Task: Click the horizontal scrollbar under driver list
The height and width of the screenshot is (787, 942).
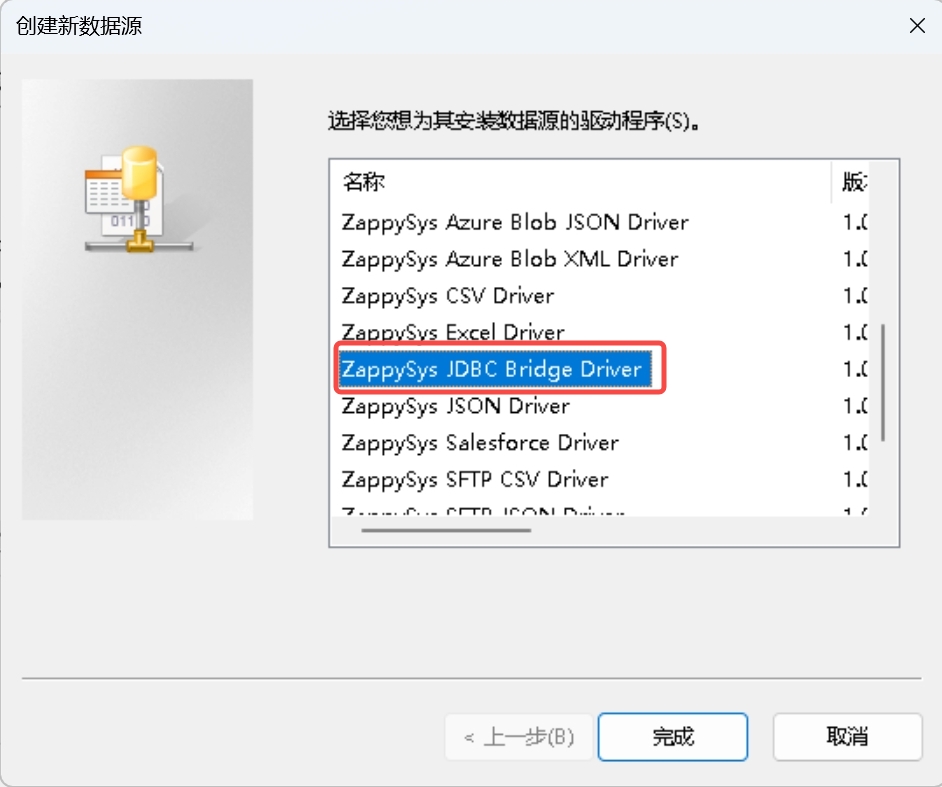Action: [x=480, y=529]
